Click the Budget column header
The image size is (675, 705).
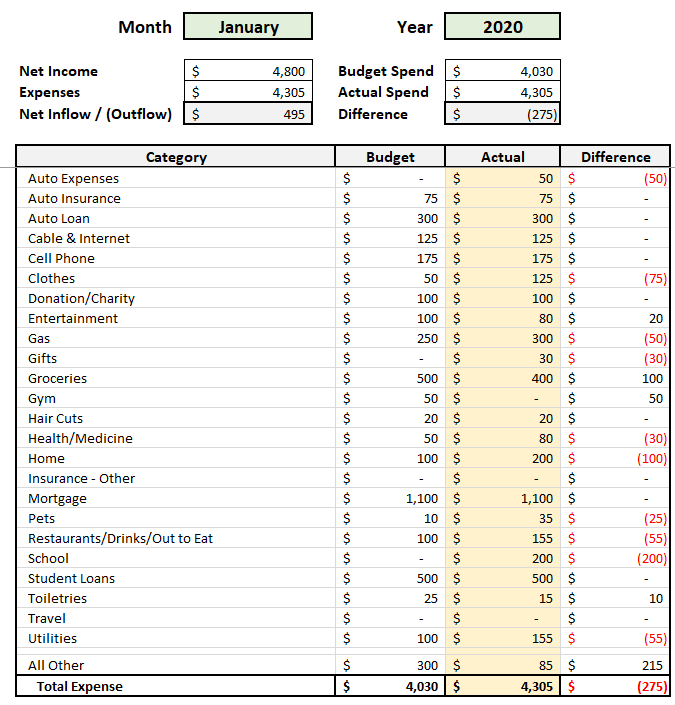point(390,156)
